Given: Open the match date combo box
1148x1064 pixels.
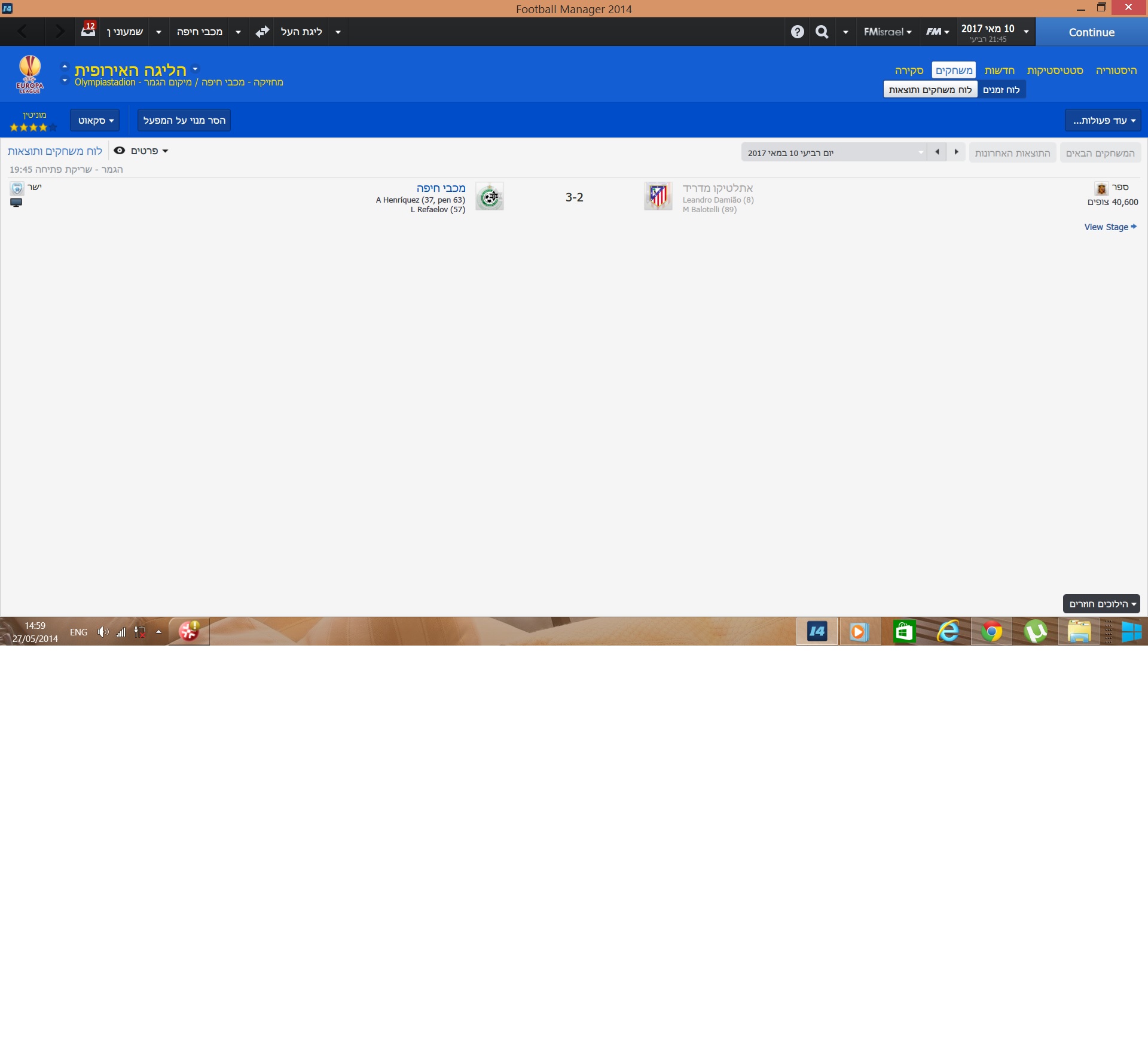Looking at the screenshot, I should 834,153.
